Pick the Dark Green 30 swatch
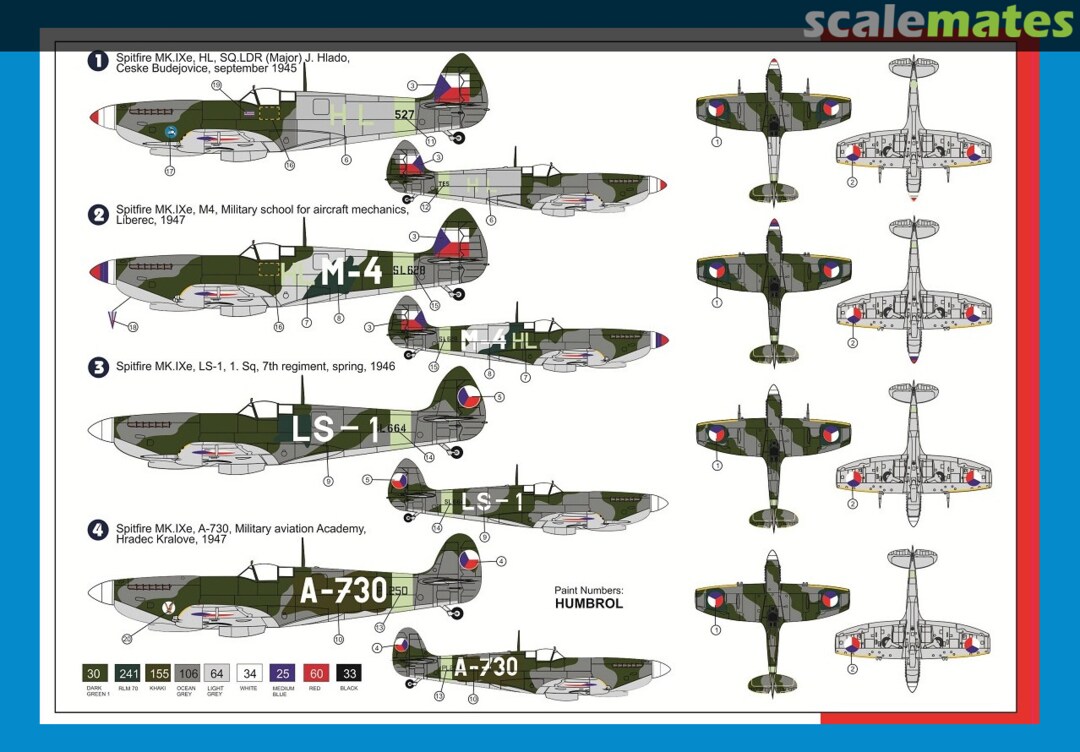The width and height of the screenshot is (1080, 752). click(x=95, y=673)
